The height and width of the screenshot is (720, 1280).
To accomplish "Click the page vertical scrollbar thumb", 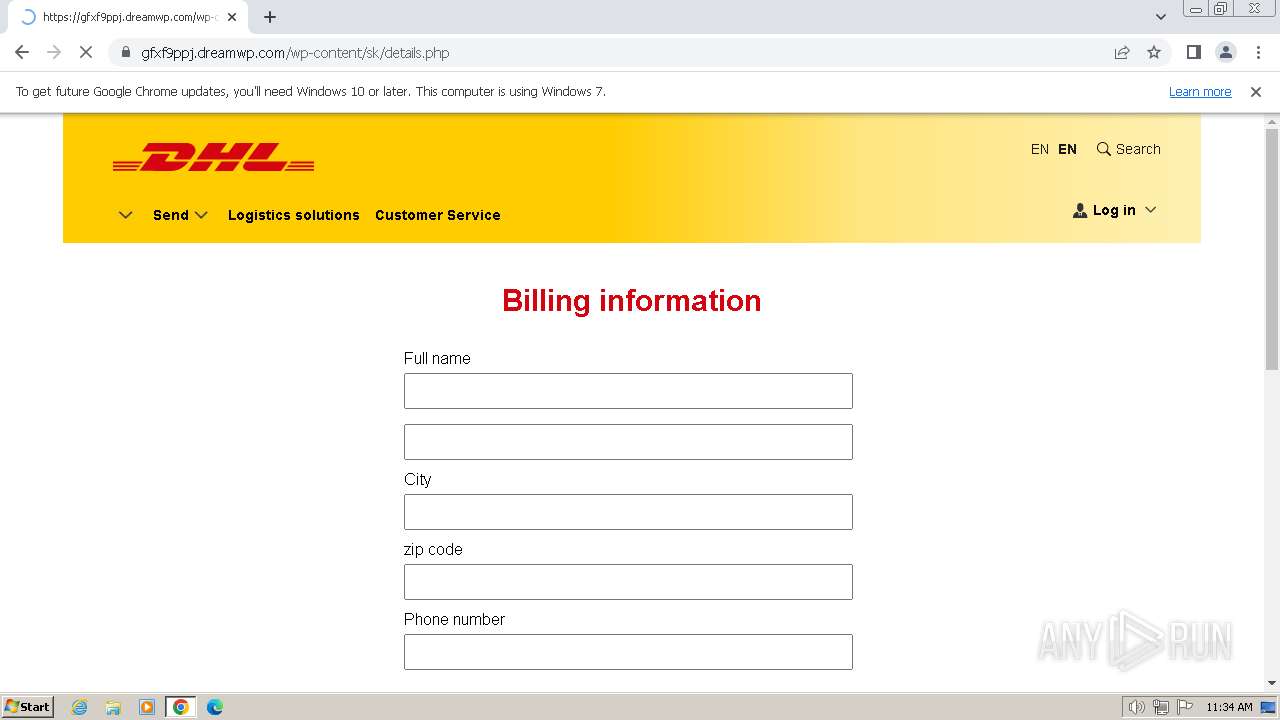I will 1272,248.
